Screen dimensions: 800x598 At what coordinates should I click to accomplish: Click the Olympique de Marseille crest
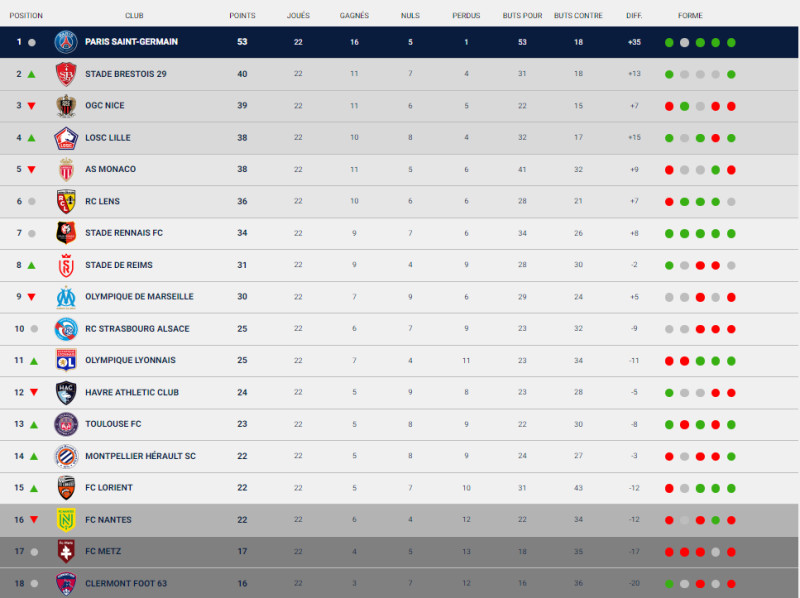click(x=66, y=297)
